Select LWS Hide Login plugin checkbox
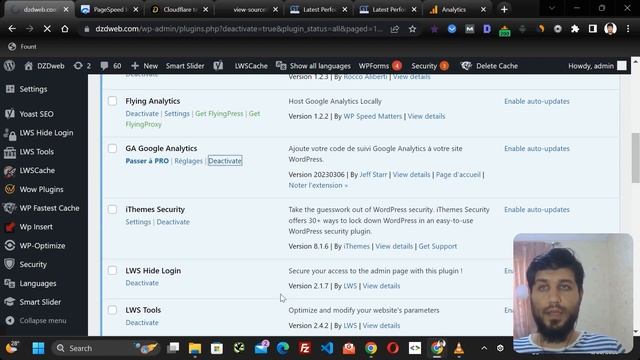The width and height of the screenshot is (640, 360). click(112, 270)
